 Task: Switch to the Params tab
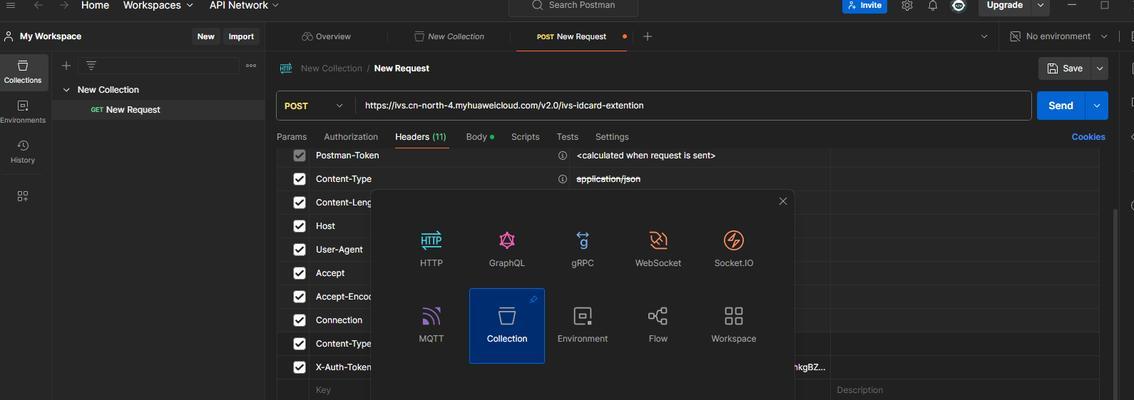coord(291,137)
